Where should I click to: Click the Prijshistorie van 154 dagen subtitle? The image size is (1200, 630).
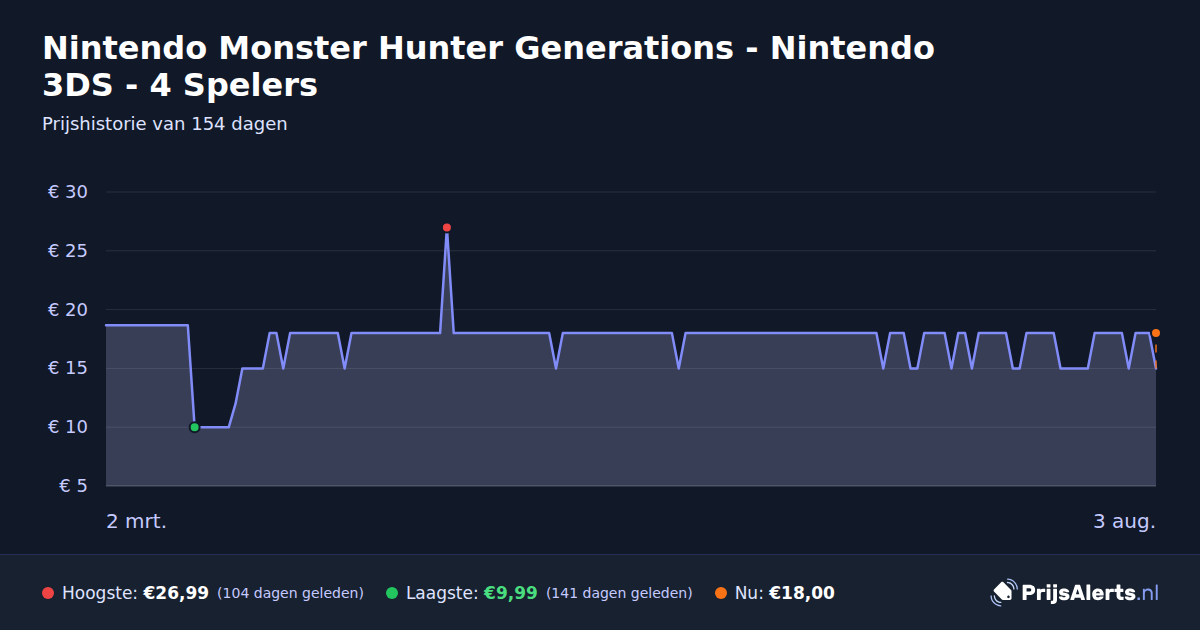(x=165, y=124)
